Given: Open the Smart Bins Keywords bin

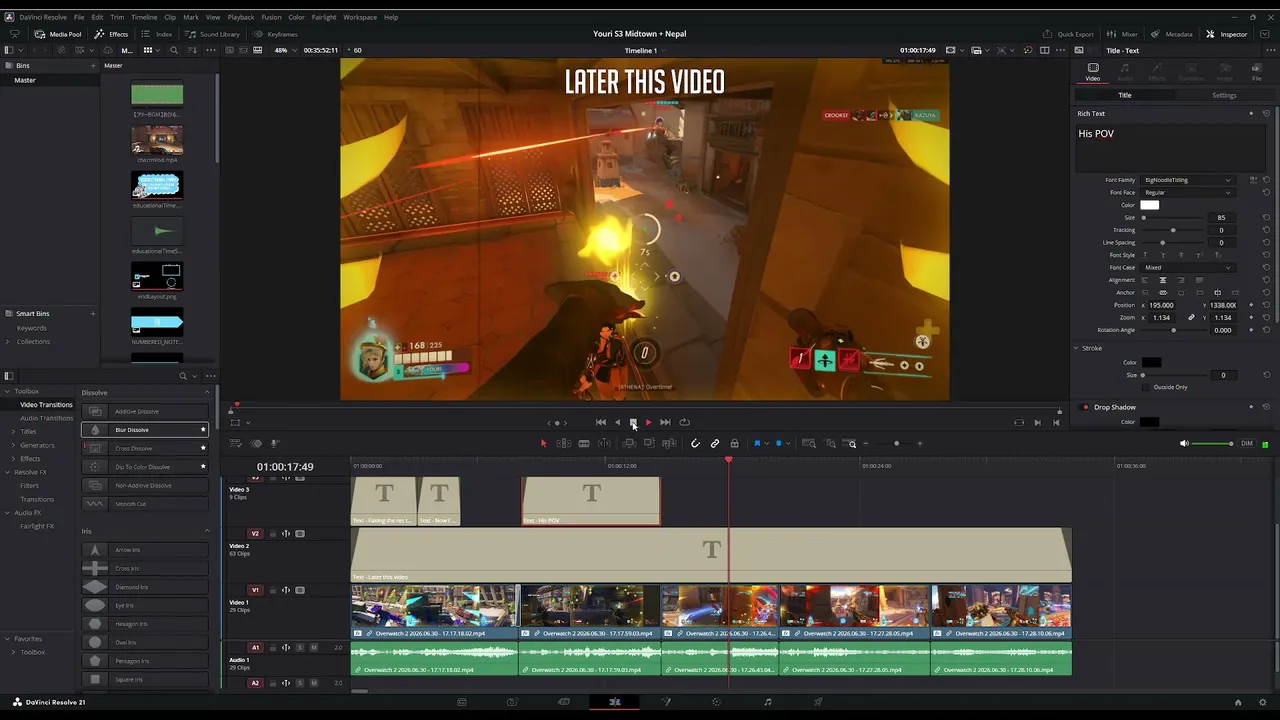Looking at the screenshot, I should click(31, 328).
